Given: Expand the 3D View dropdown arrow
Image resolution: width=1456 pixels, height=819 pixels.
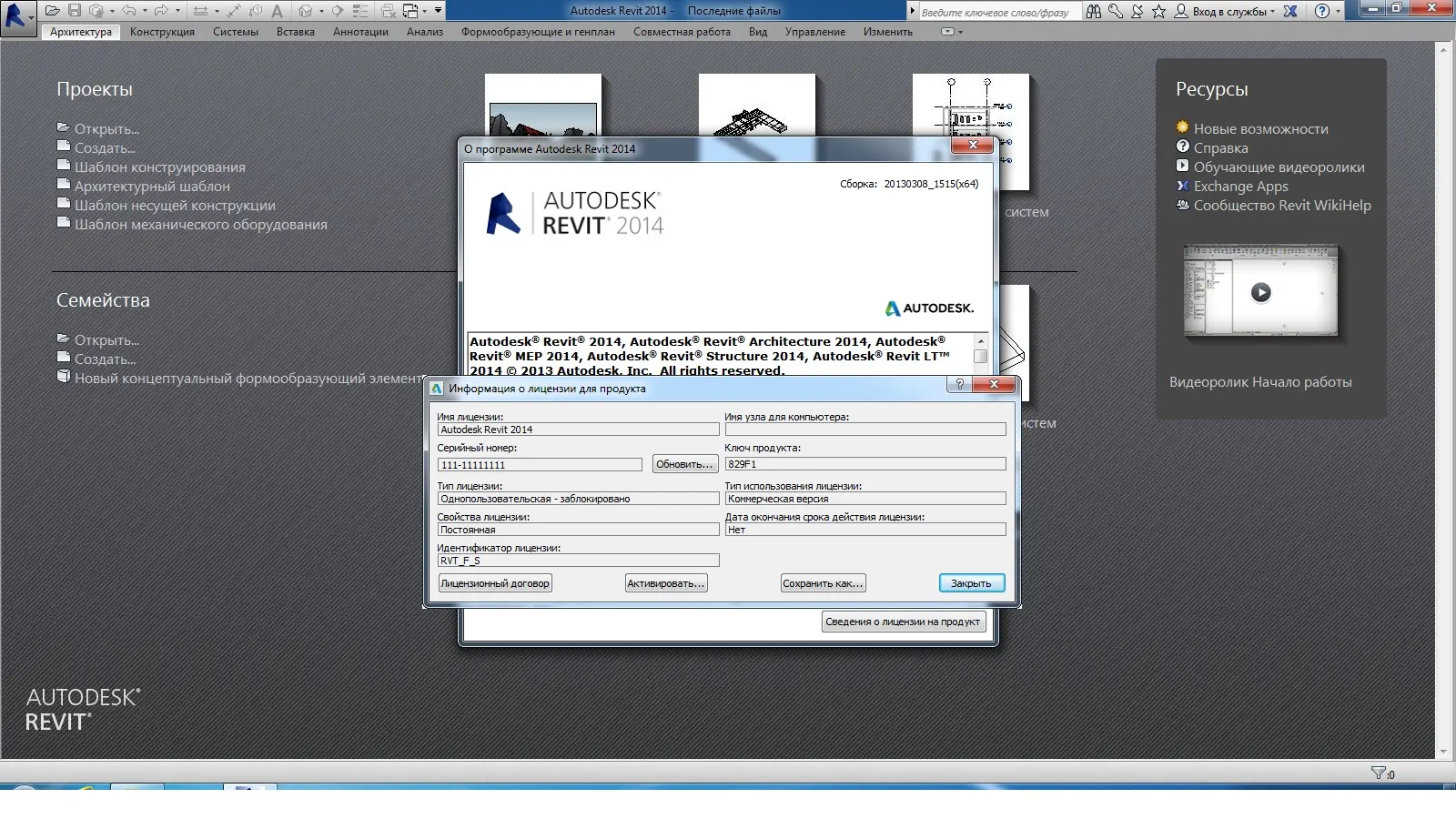Looking at the screenshot, I should [321, 11].
